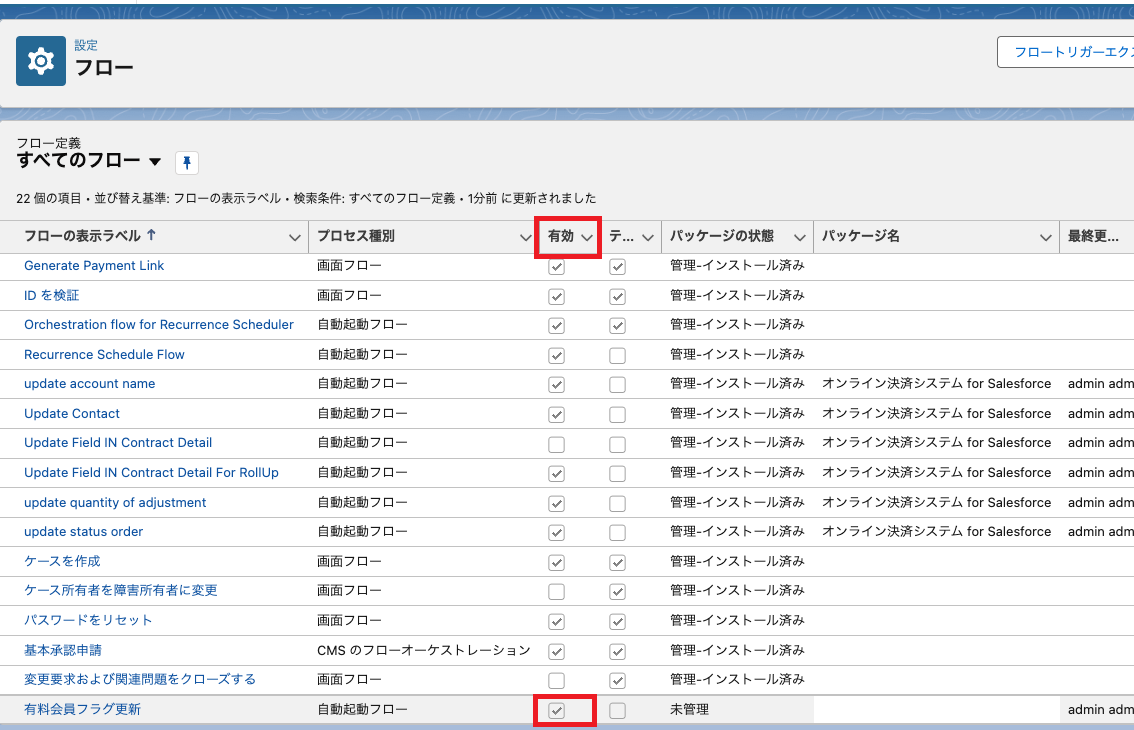Click CMS のフローオーケストレーション process type cell
This screenshot has width=1134, height=730.
424,650
